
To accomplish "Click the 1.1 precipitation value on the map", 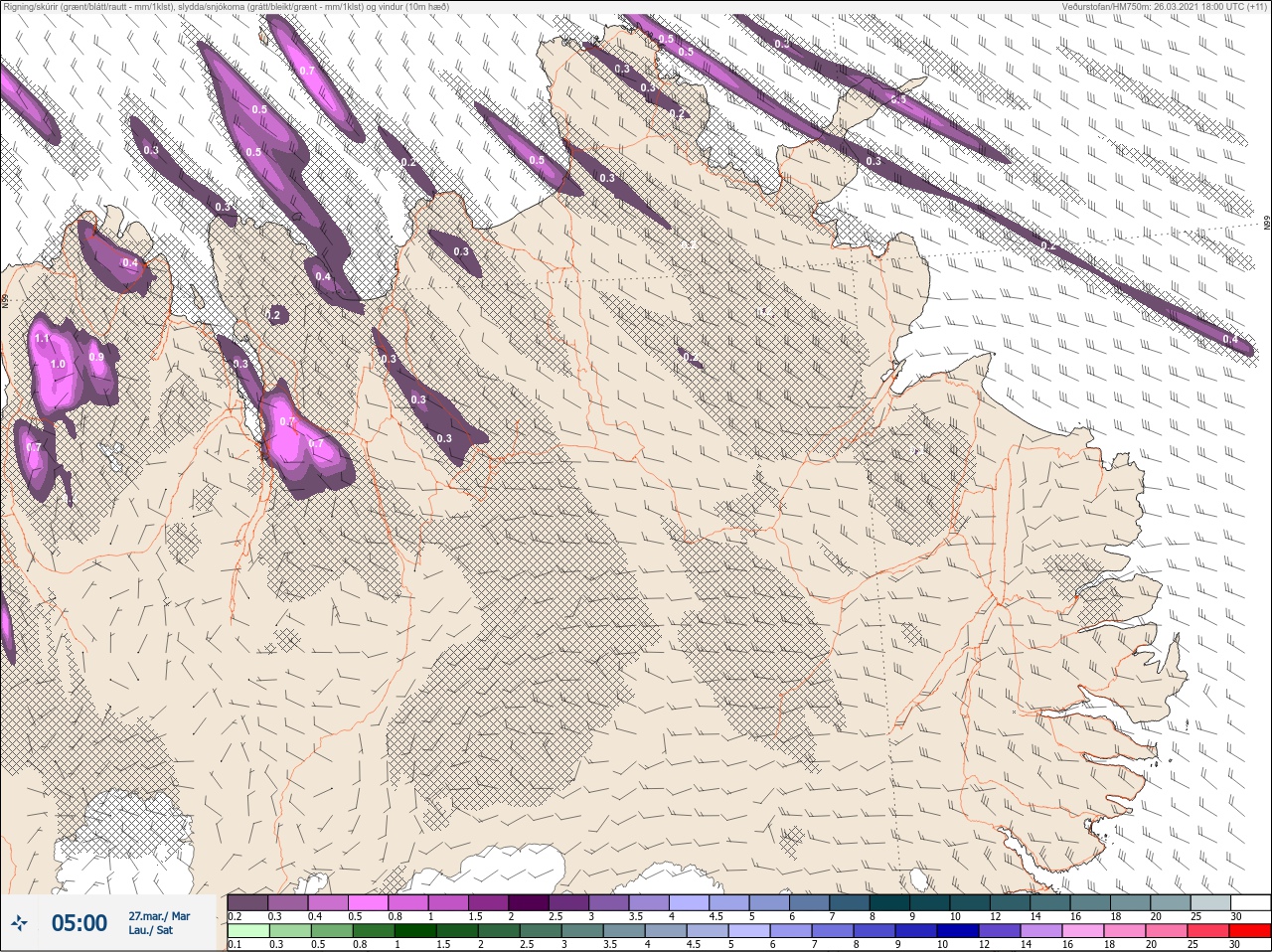I will (42, 338).
